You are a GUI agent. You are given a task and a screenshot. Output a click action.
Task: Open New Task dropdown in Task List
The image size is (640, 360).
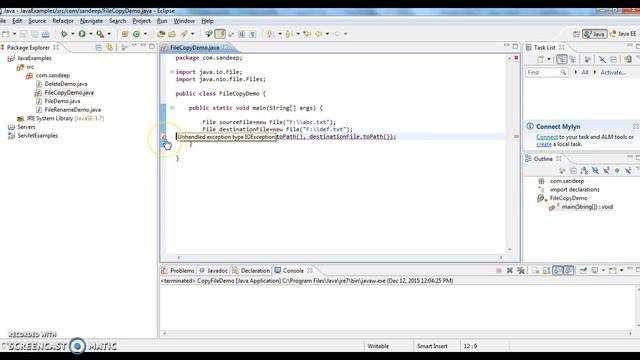(x=549, y=60)
